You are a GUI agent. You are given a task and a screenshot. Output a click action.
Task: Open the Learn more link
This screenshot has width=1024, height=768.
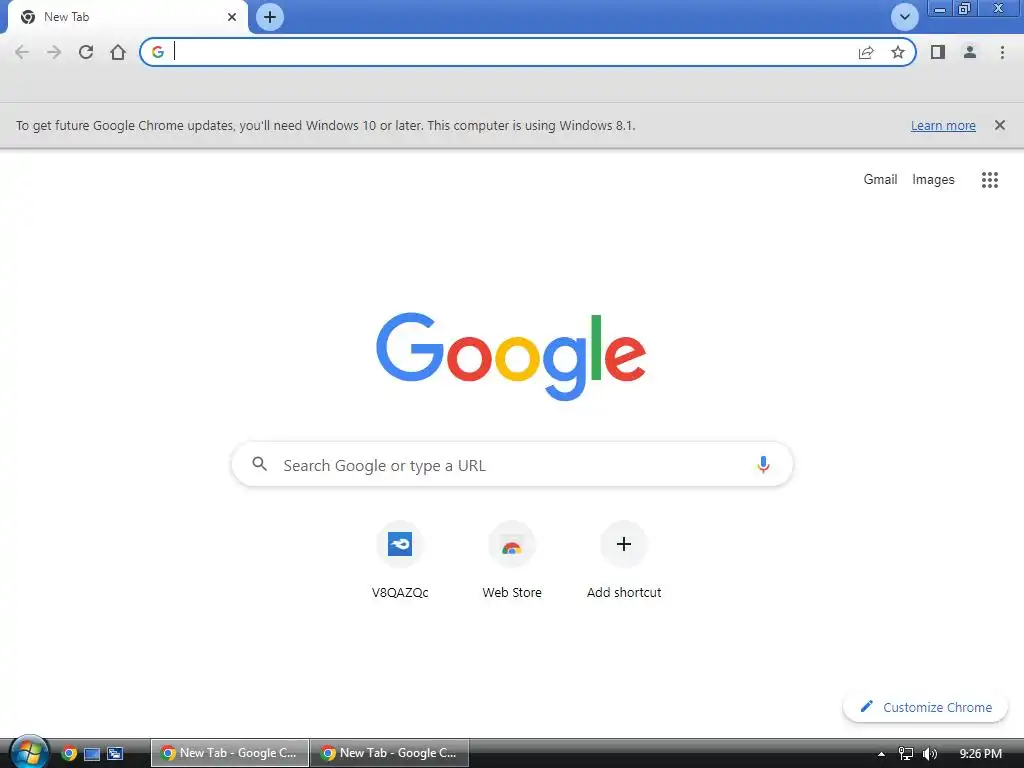coord(943,125)
